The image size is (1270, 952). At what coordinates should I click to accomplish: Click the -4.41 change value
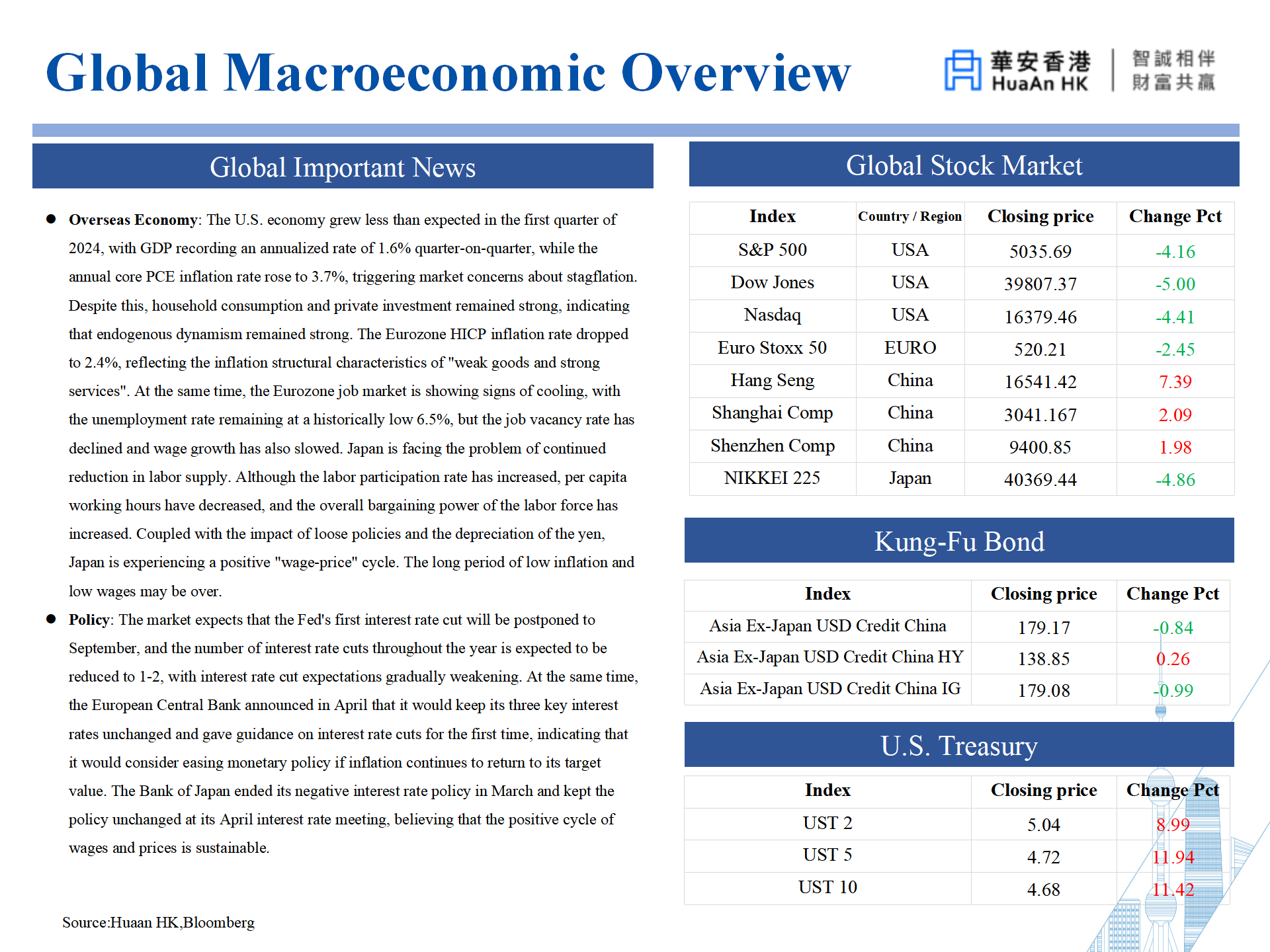pyautogui.click(x=1175, y=317)
